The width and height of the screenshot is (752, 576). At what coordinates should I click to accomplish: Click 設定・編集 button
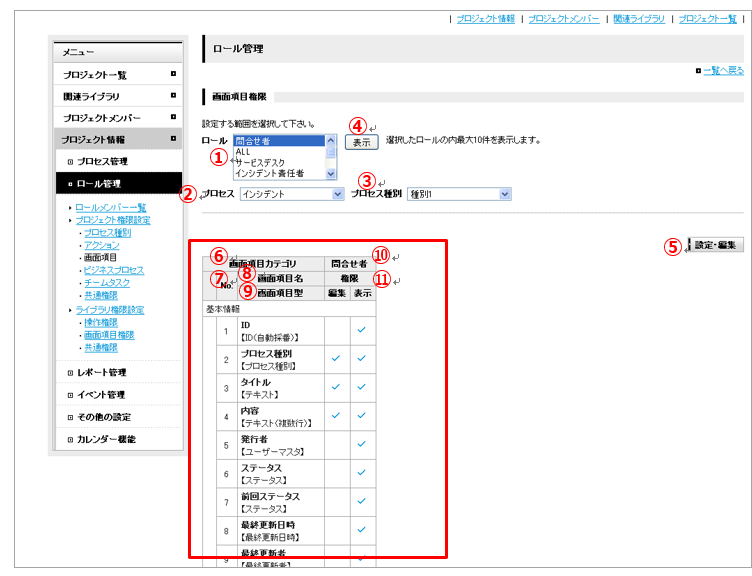tap(715, 245)
